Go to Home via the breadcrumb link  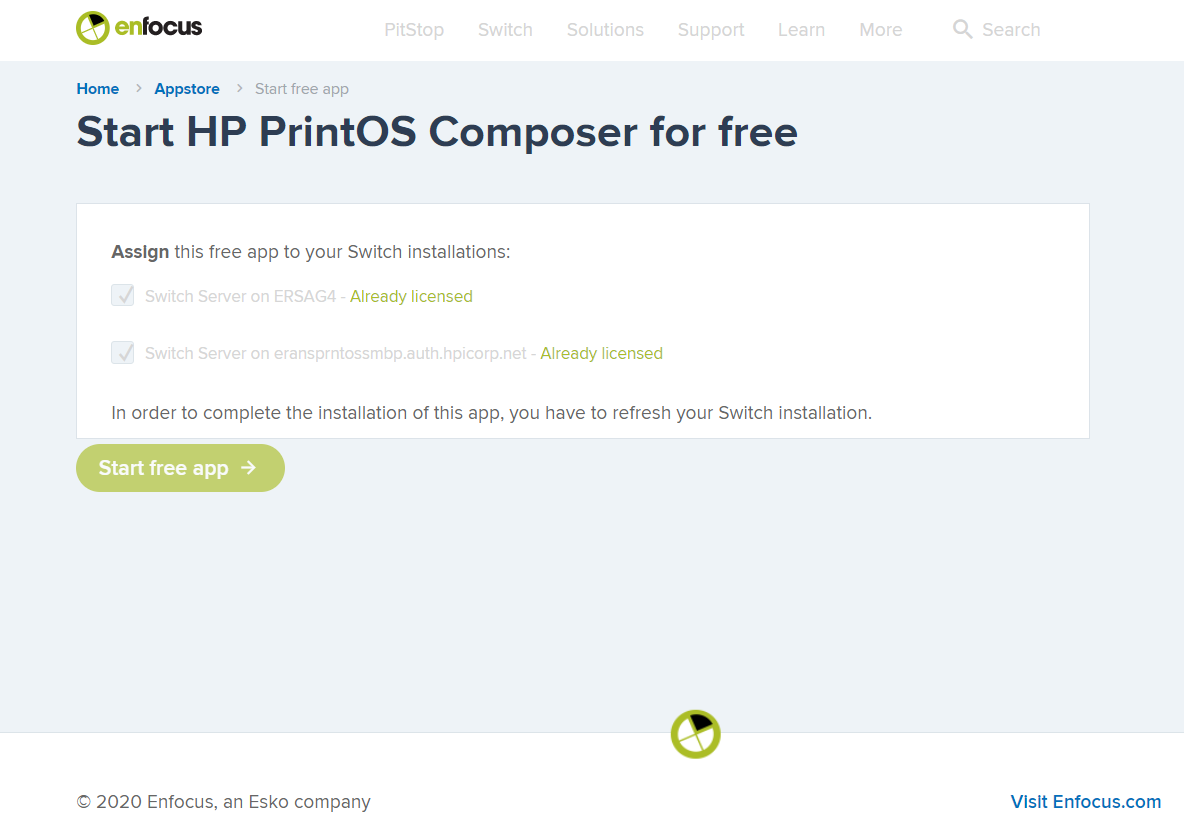(97, 88)
